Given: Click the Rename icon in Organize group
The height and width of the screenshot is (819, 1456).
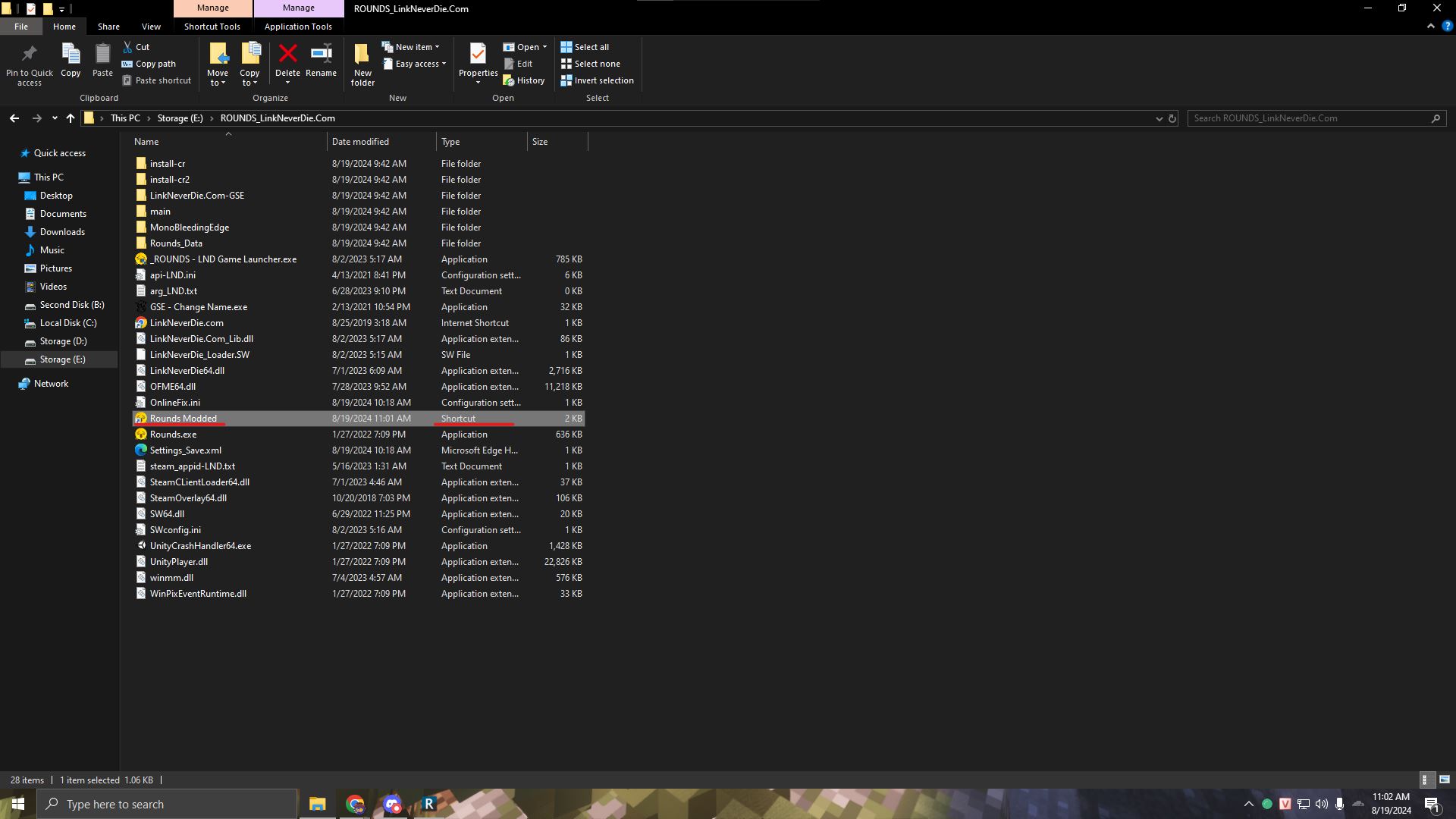Looking at the screenshot, I should (x=321, y=54).
